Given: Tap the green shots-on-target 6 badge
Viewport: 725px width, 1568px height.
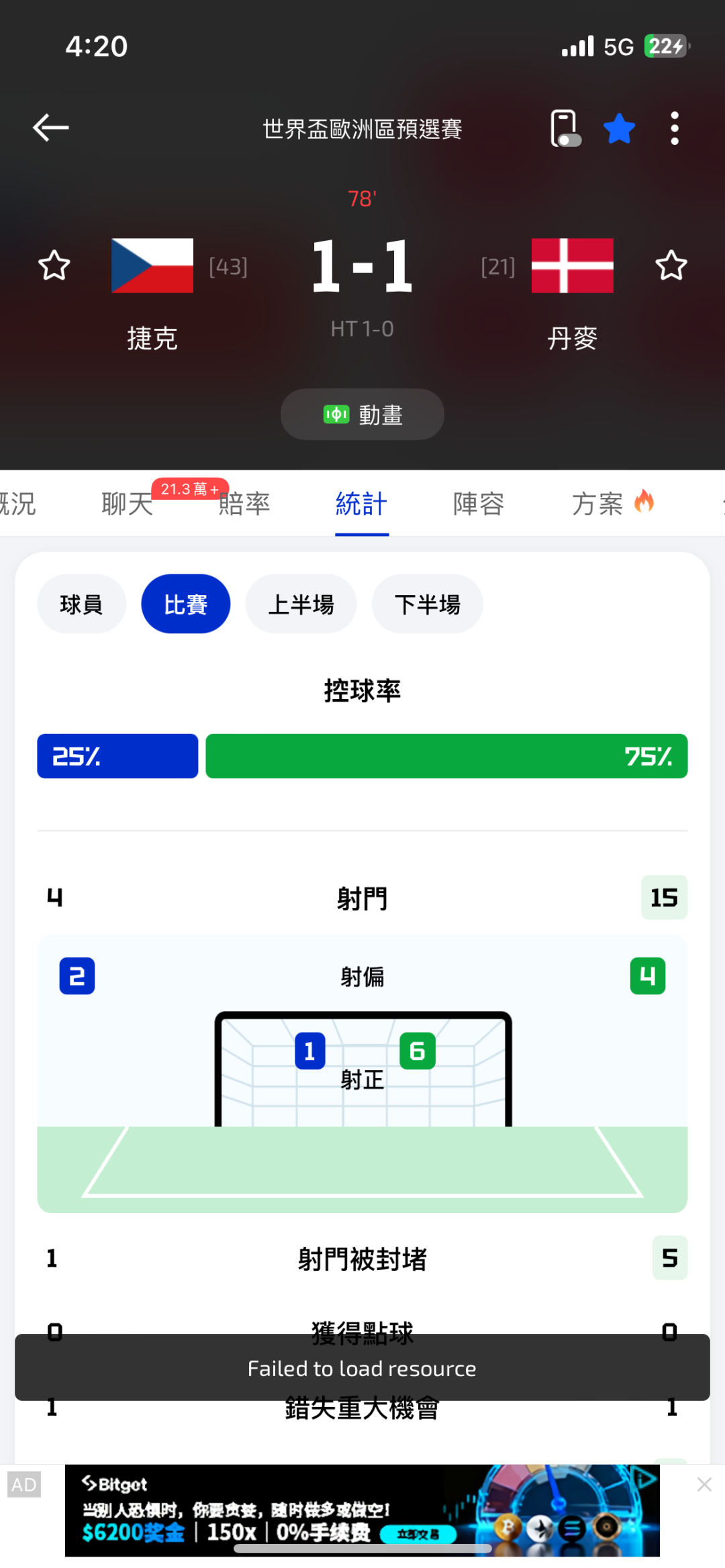Looking at the screenshot, I should click(417, 1051).
